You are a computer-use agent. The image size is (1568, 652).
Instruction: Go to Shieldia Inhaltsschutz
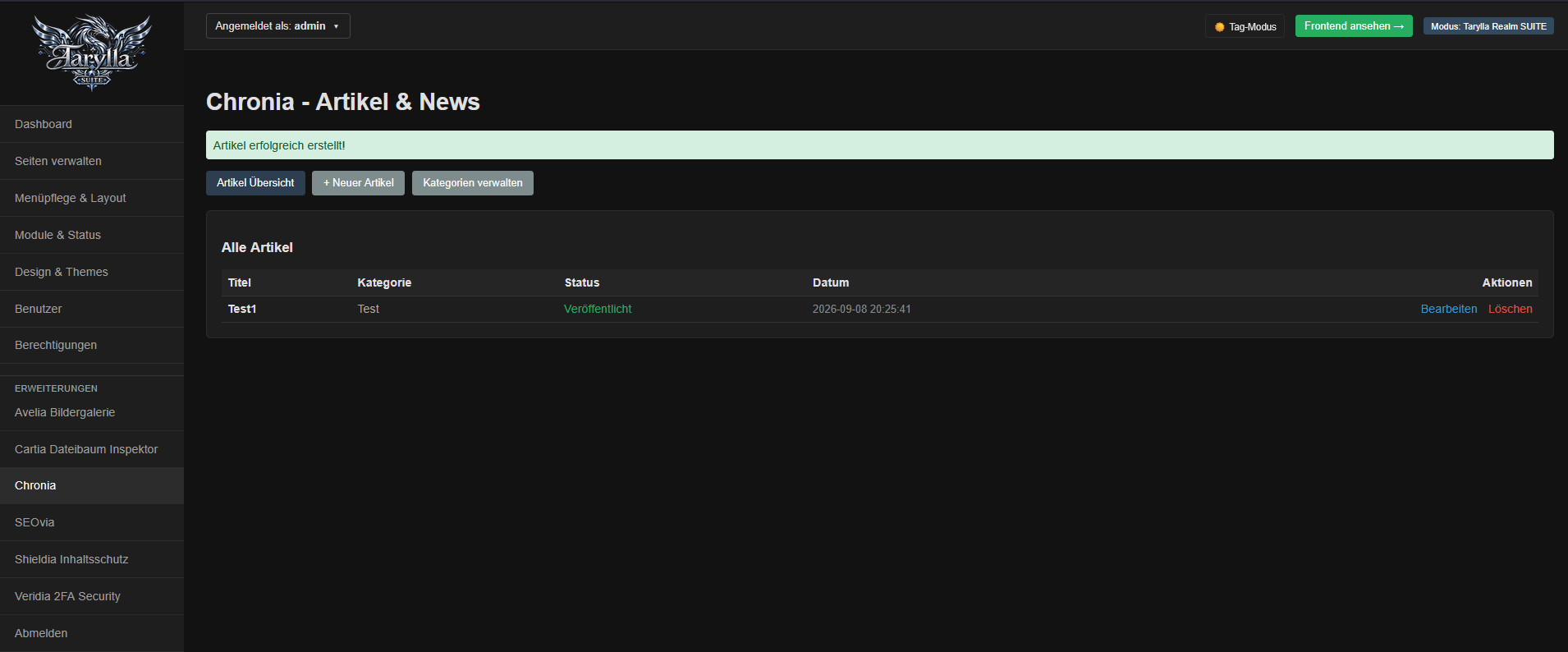(x=92, y=559)
